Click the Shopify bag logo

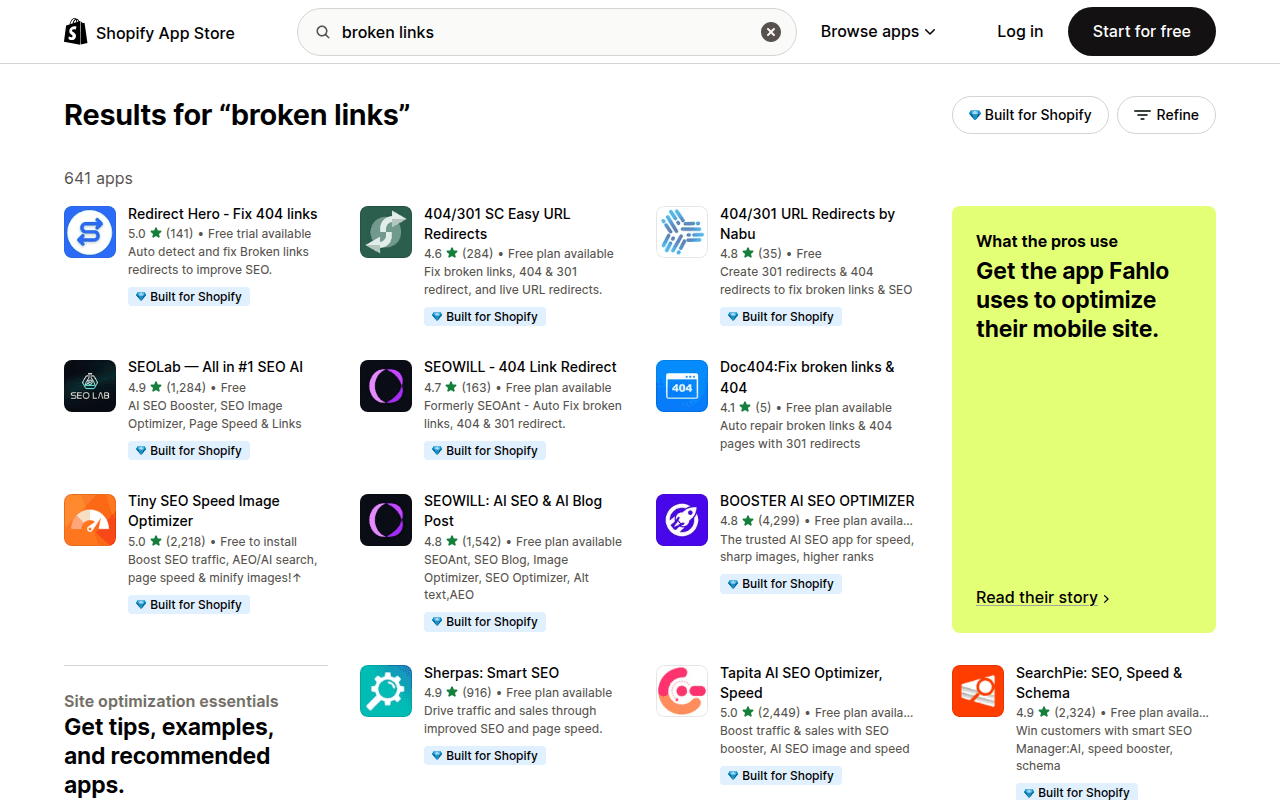[76, 32]
